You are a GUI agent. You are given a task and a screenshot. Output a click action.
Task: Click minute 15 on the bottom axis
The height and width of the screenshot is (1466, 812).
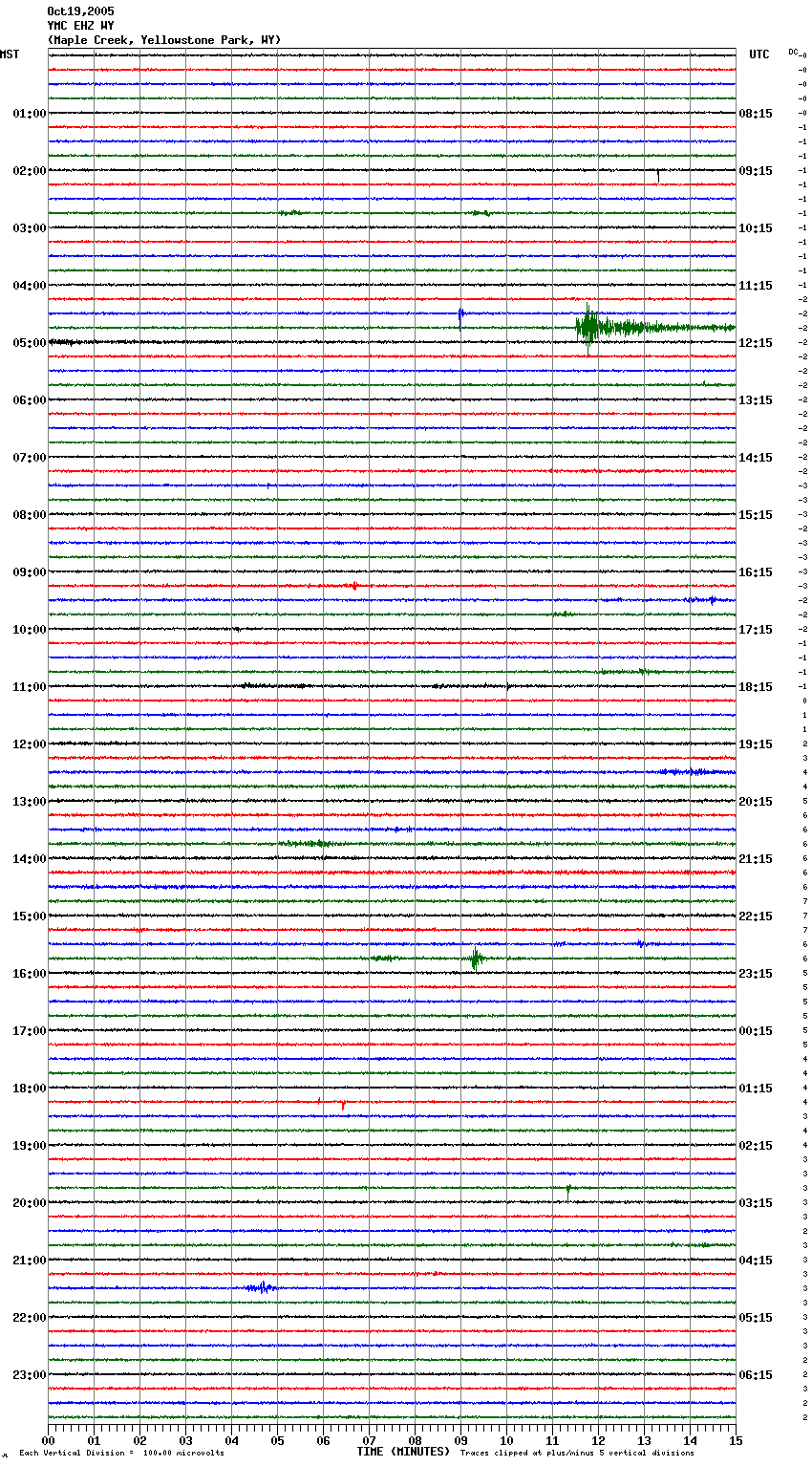[736, 1440]
